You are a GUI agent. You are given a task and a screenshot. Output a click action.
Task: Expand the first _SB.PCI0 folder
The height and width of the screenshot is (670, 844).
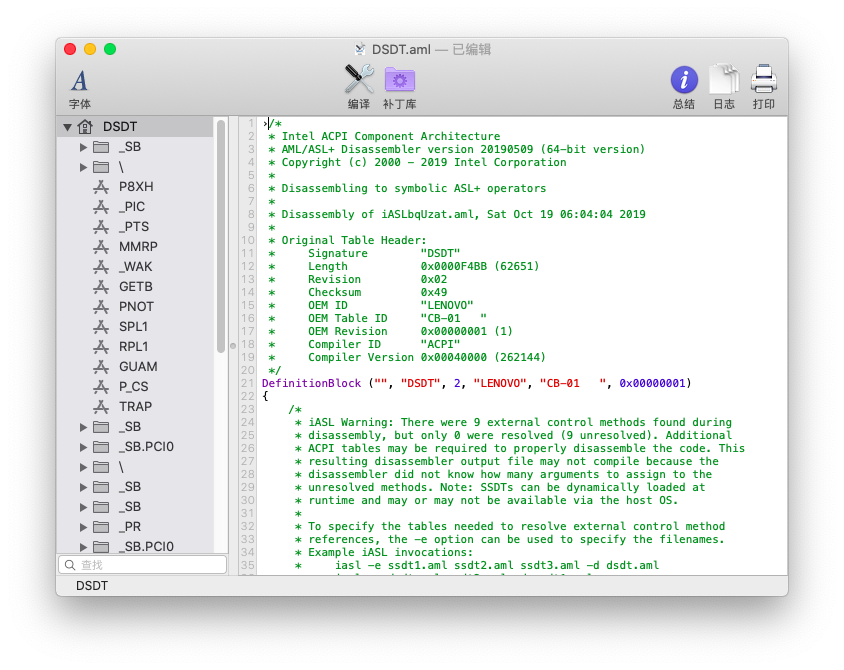coord(84,447)
